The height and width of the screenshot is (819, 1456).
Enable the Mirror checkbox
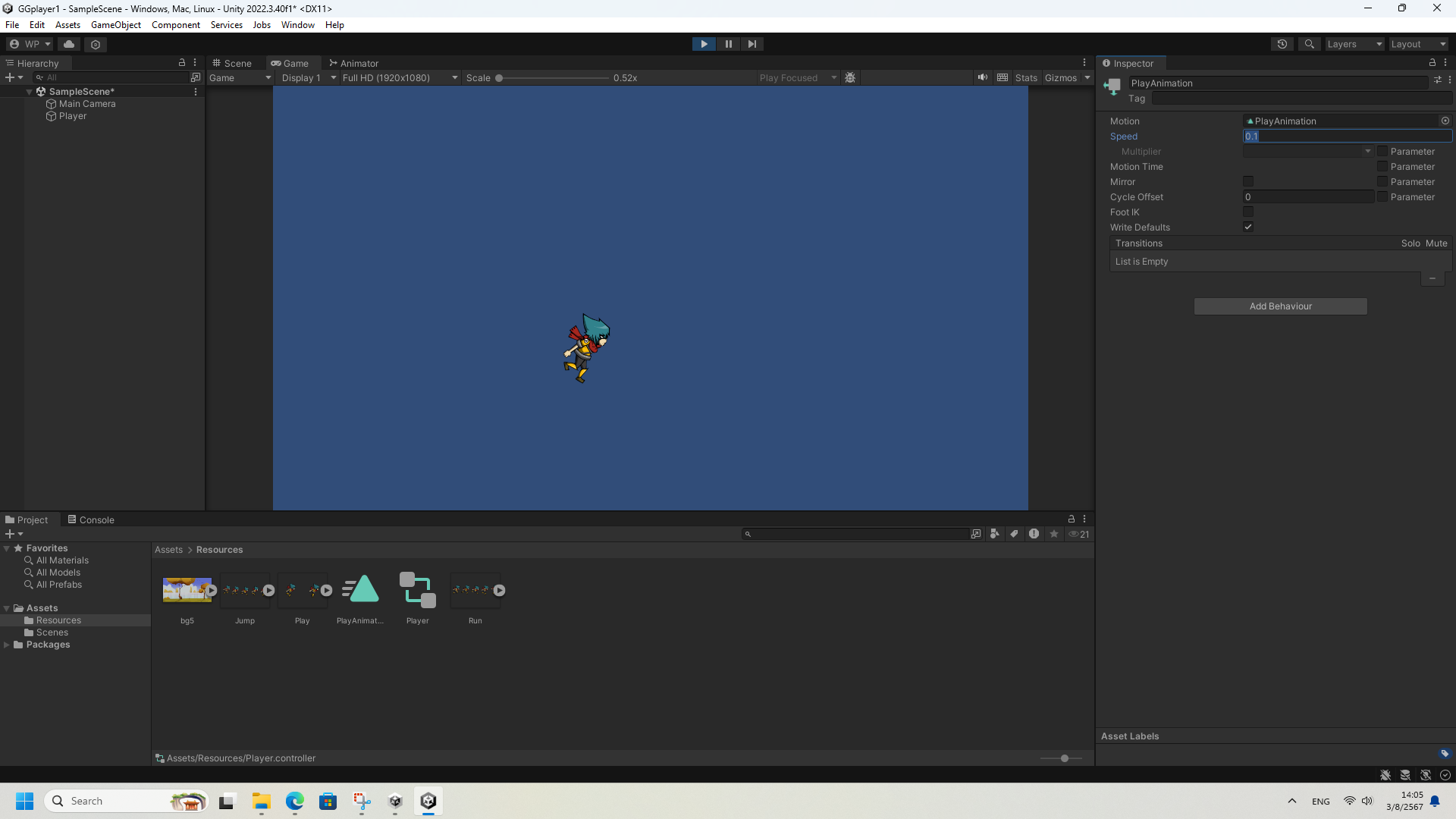(x=1248, y=181)
